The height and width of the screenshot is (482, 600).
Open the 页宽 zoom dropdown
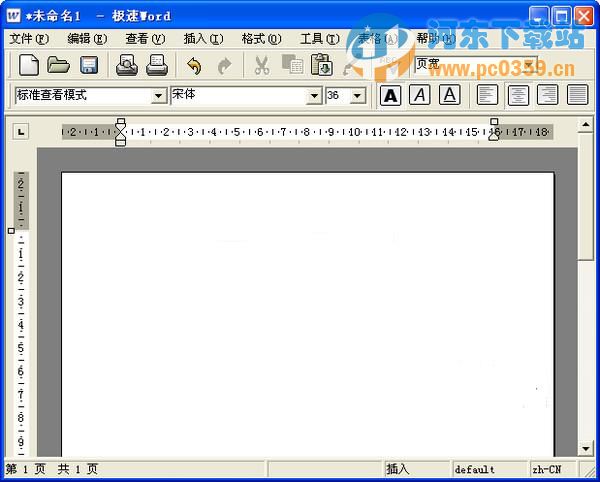pyautogui.click(x=530, y=65)
